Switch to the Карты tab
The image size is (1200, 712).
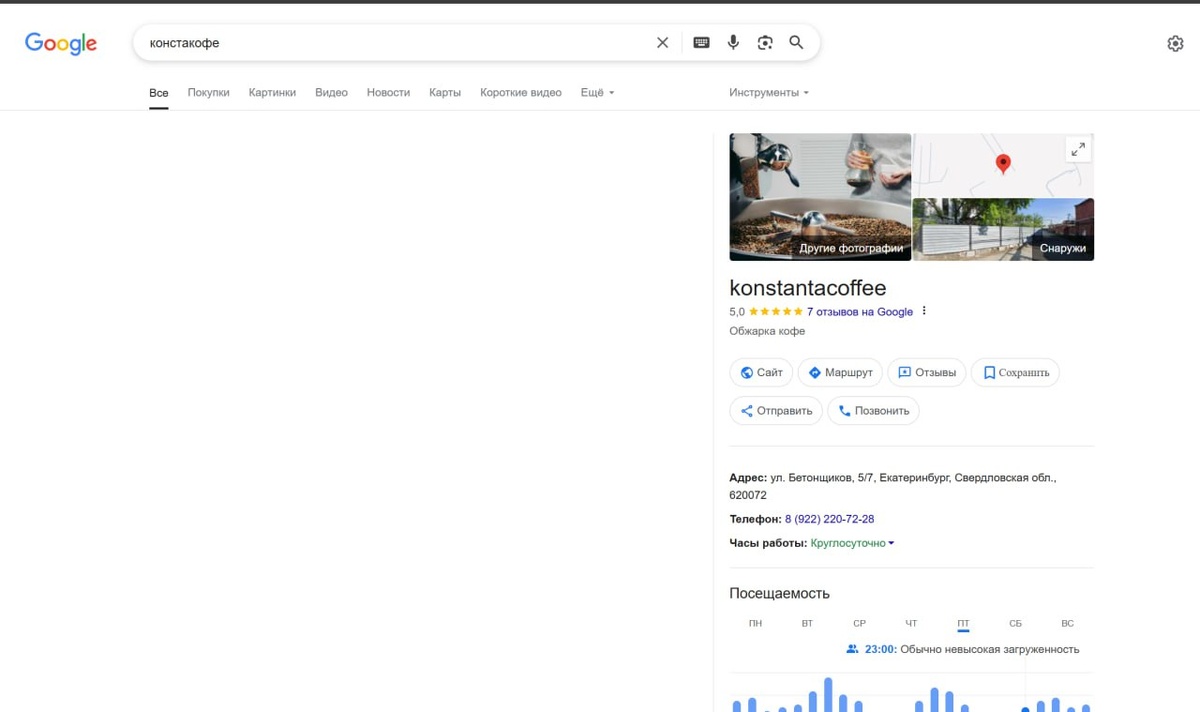[x=445, y=93]
